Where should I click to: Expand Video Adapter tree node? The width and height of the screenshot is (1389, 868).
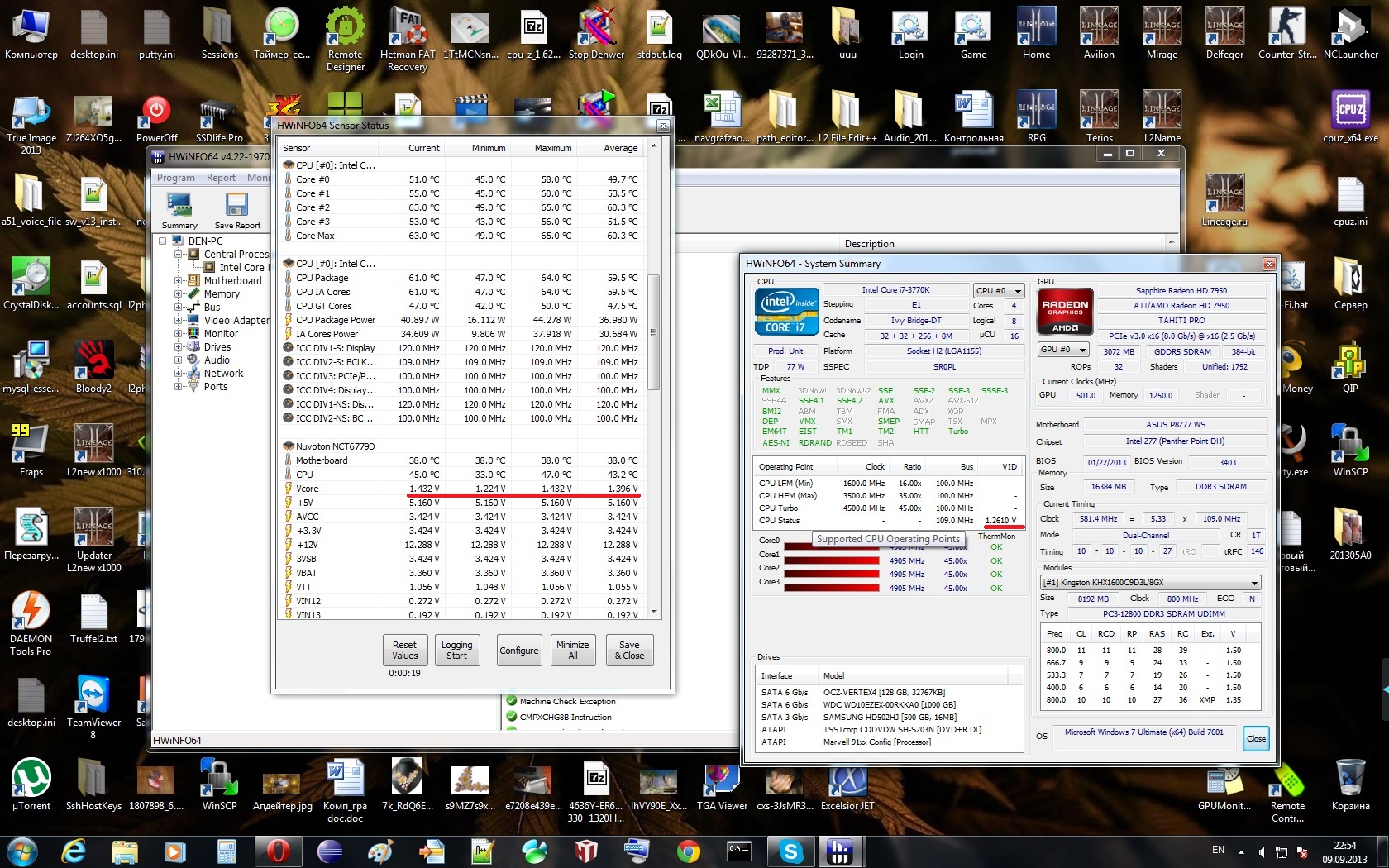[179, 321]
